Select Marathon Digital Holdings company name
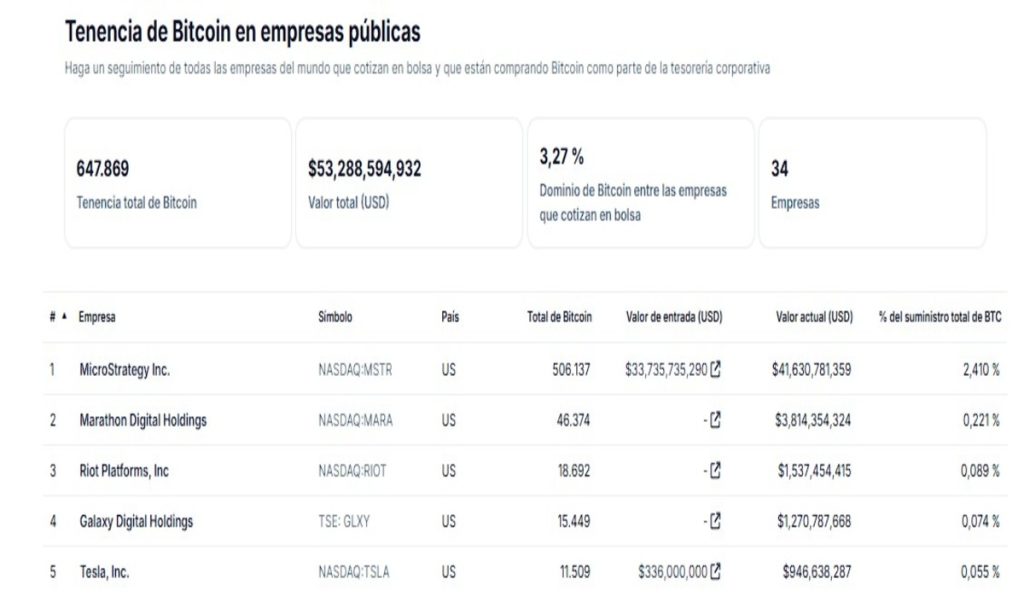Image resolution: width=1024 pixels, height=596 pixels. 142,419
